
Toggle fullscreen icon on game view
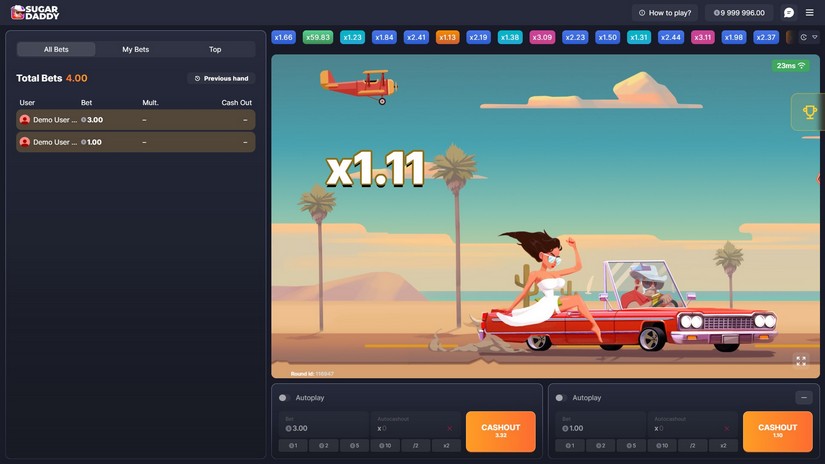801,360
